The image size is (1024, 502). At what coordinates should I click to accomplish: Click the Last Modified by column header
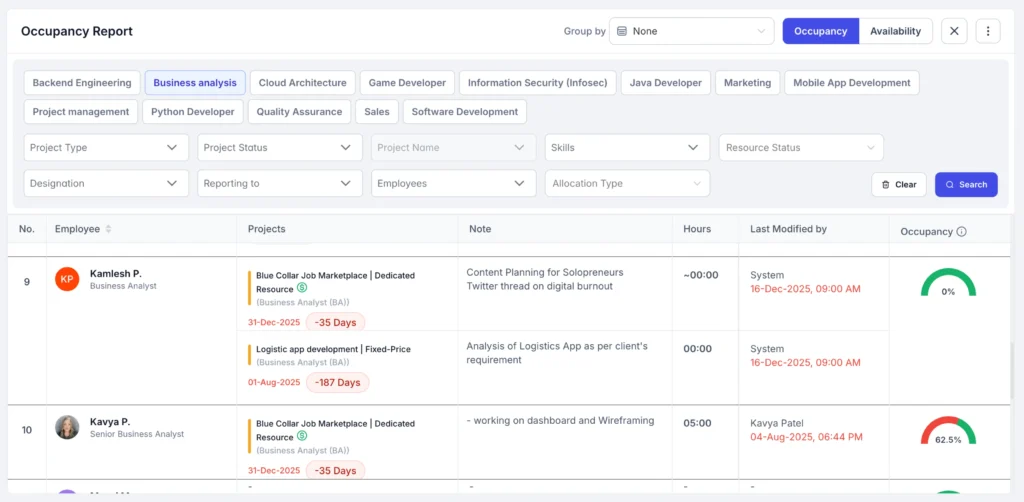tap(788, 229)
